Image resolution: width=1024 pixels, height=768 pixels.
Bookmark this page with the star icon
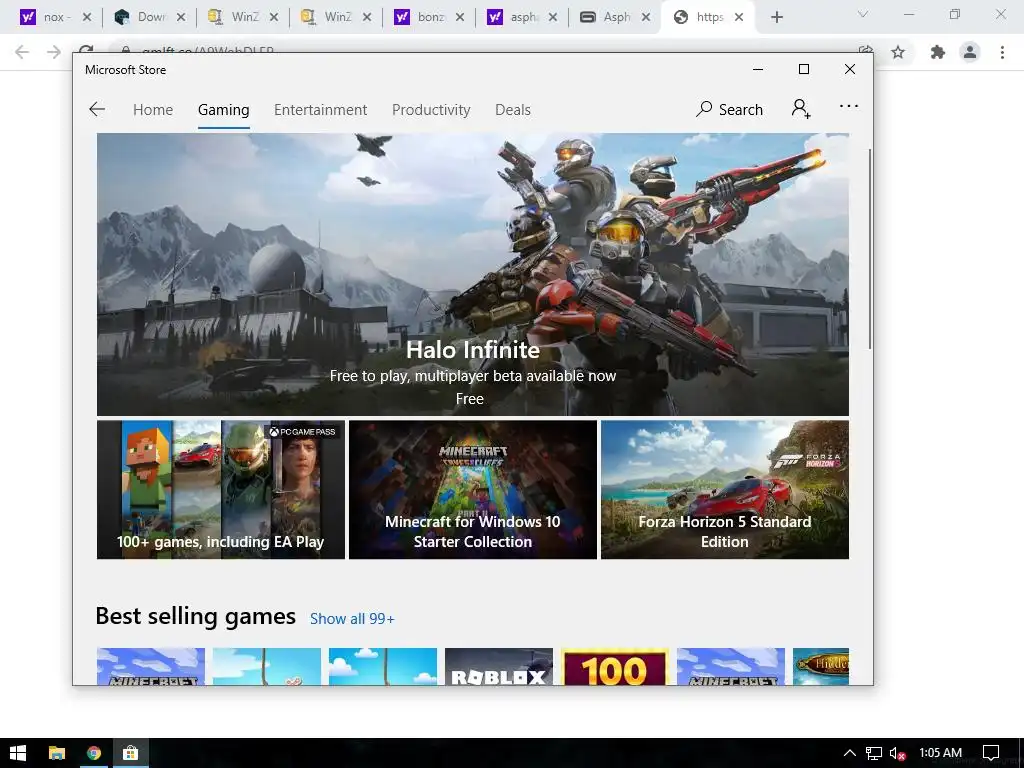click(898, 52)
